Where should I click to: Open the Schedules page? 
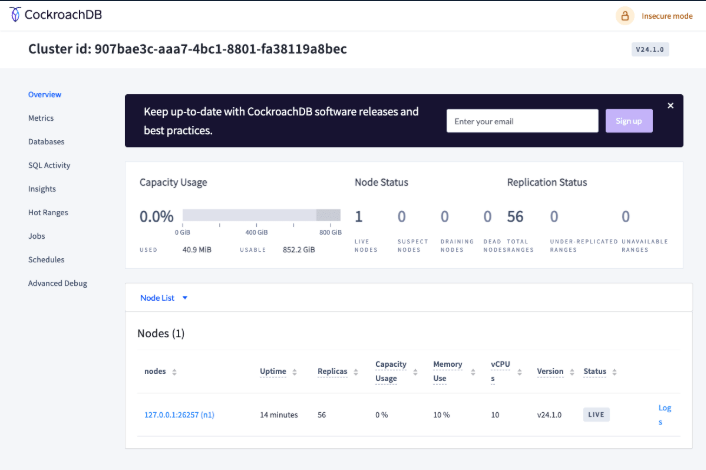click(x=46, y=260)
